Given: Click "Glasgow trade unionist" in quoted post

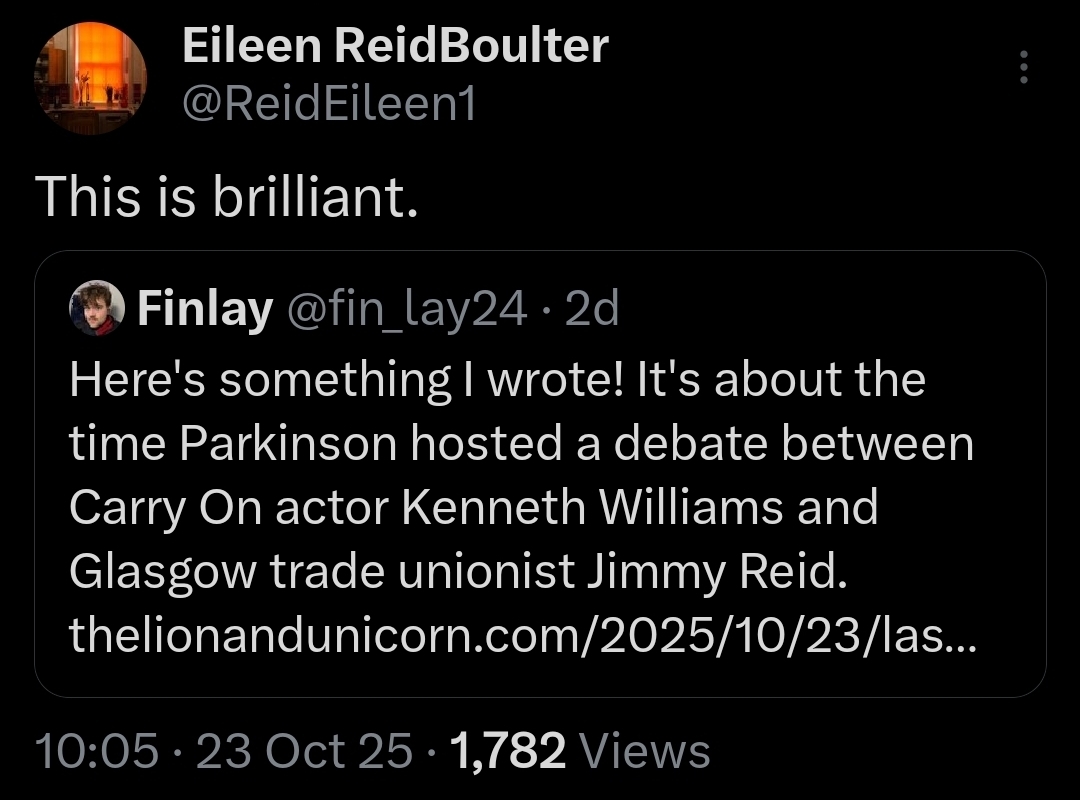Looking at the screenshot, I should click(x=322, y=571).
